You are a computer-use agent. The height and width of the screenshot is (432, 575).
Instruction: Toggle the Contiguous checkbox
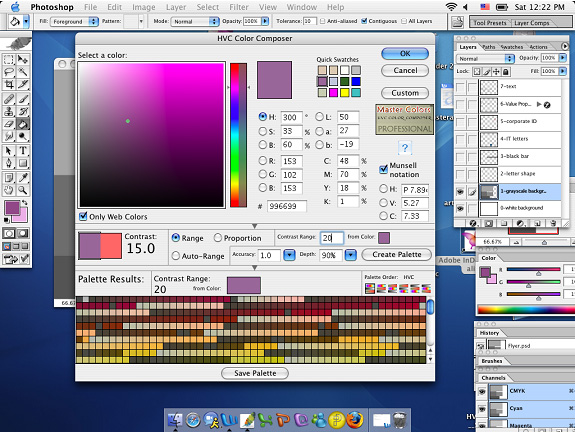(x=364, y=21)
